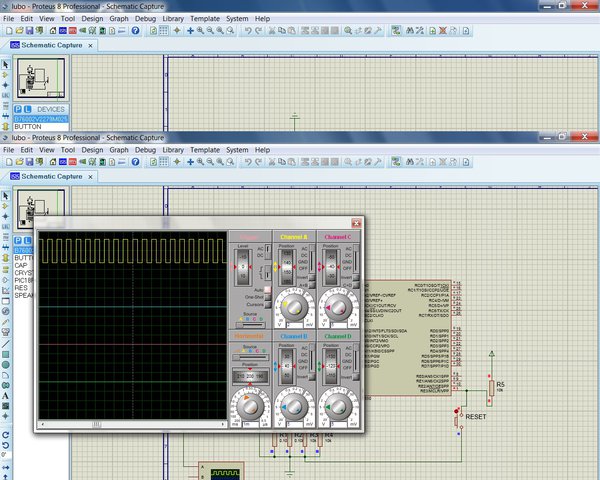The height and width of the screenshot is (480, 600).
Task: Click Zoom Out icon in front window toolbar
Action: tap(210, 162)
